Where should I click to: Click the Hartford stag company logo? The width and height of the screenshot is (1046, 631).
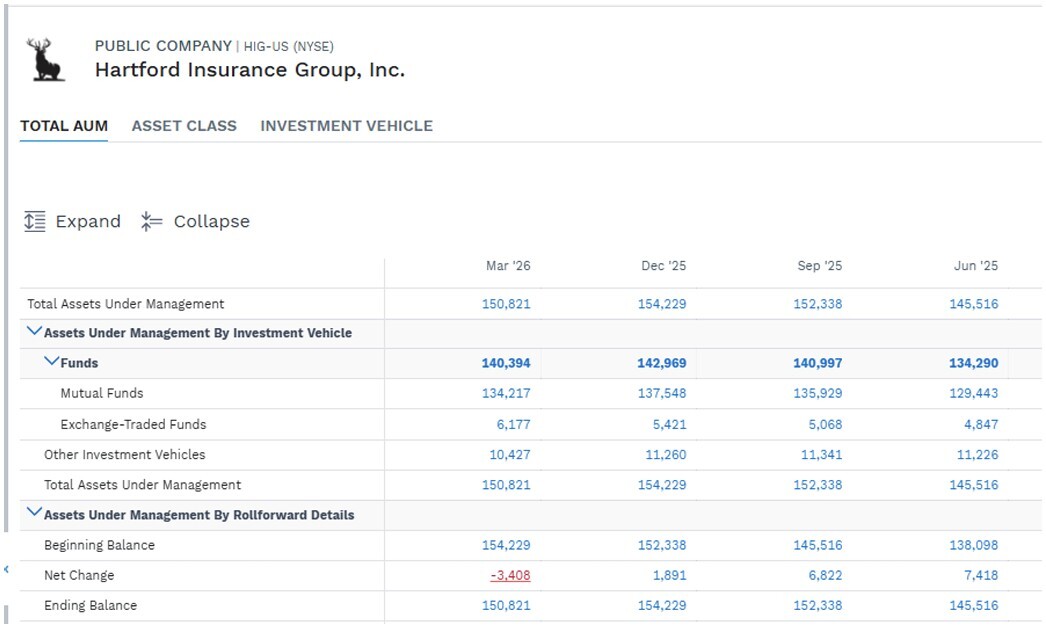tap(45, 60)
